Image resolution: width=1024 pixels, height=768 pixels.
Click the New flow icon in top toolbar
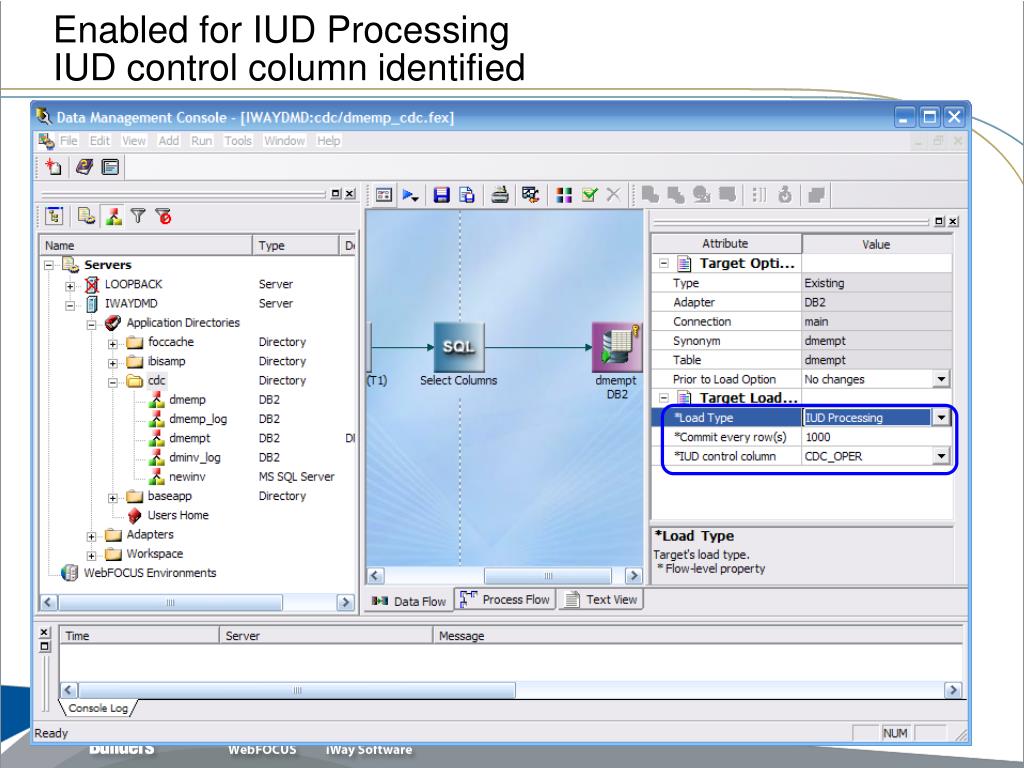54,167
